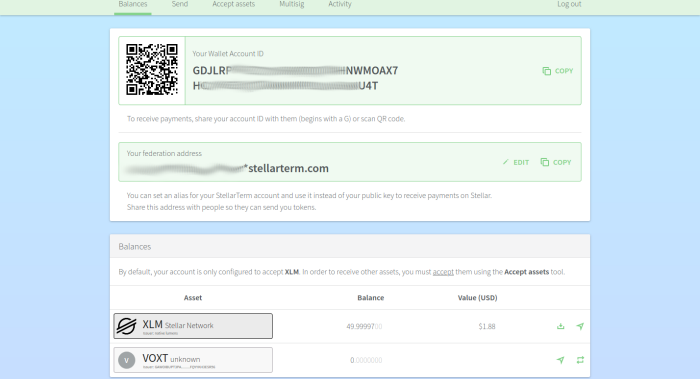
Task: Click the Log out link
Action: (569, 4)
